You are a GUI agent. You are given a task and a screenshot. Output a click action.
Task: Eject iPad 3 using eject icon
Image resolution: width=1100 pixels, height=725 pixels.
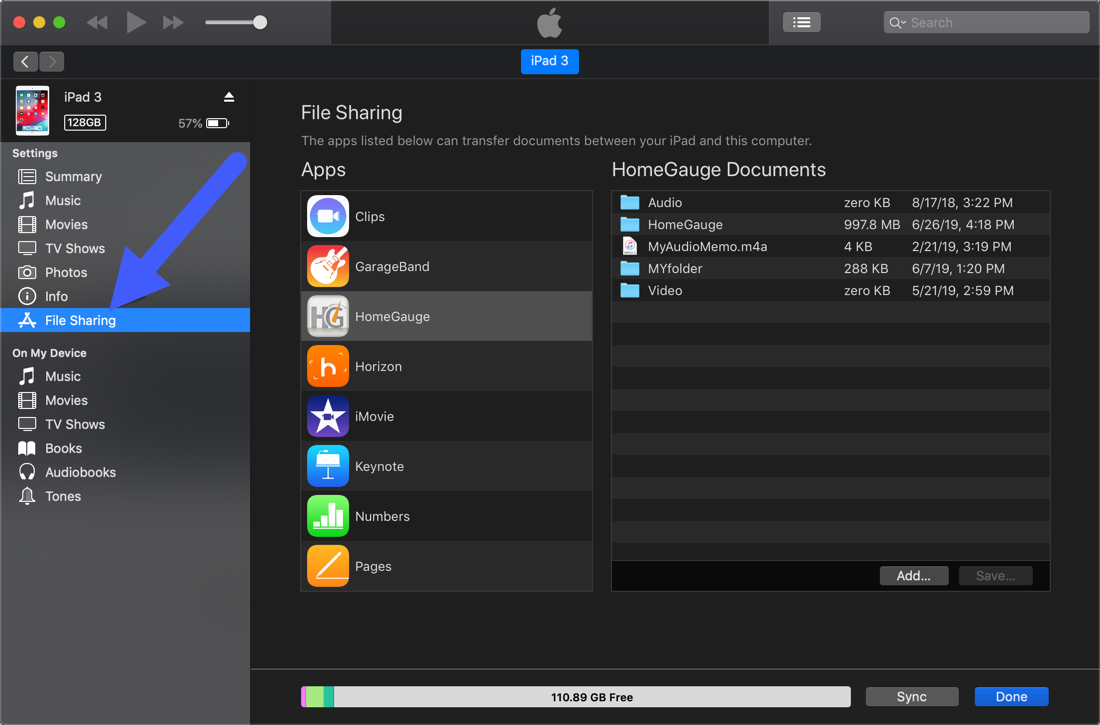point(229,97)
